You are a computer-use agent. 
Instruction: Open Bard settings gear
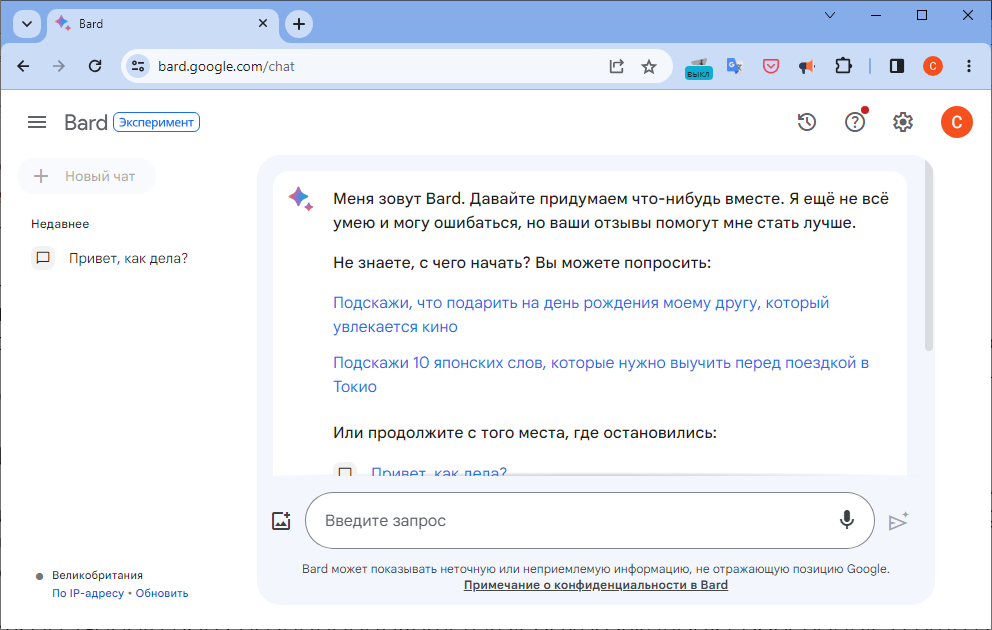tap(903, 122)
